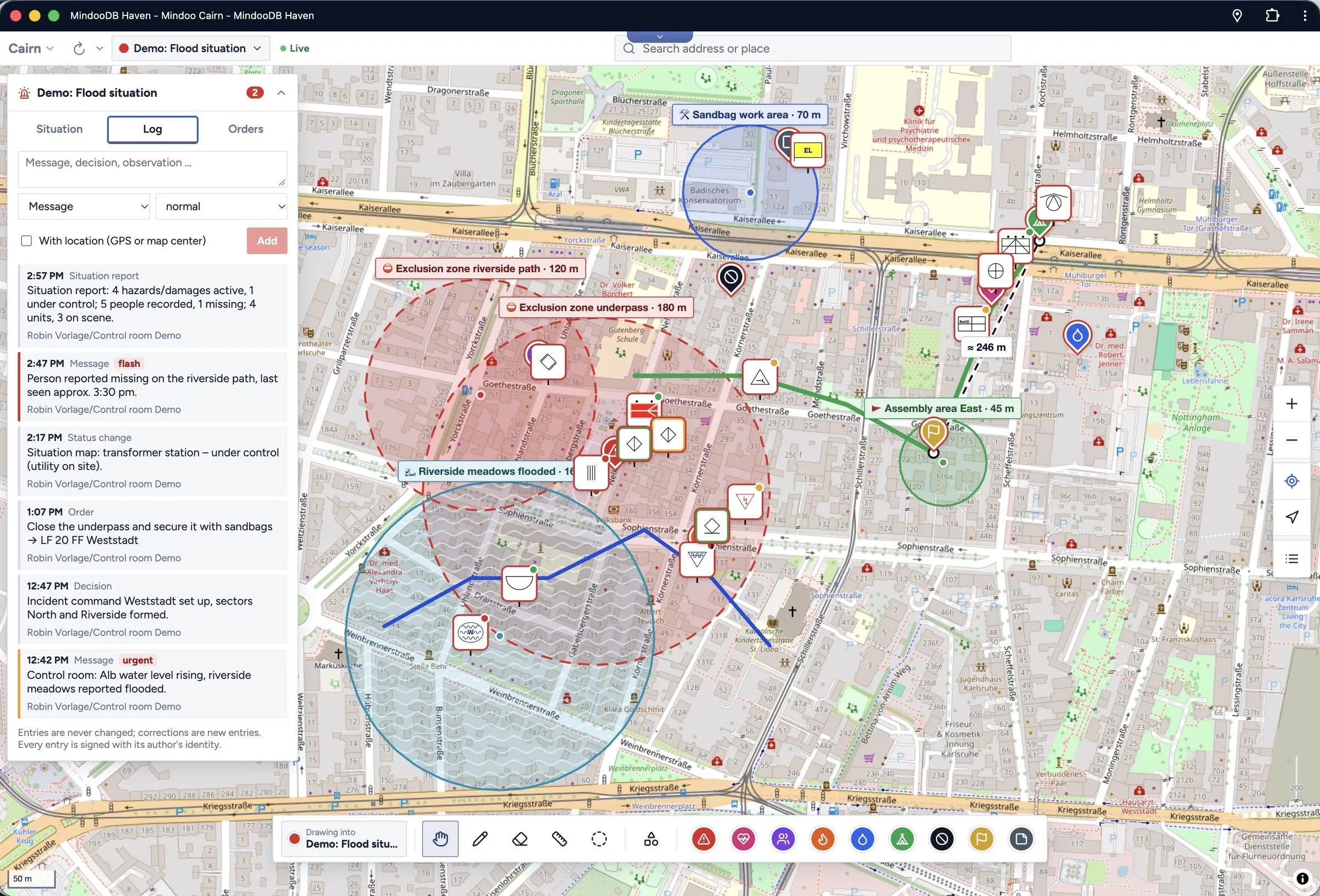
Task: Open the Demo: Flood situation incident selector
Action: click(x=190, y=48)
